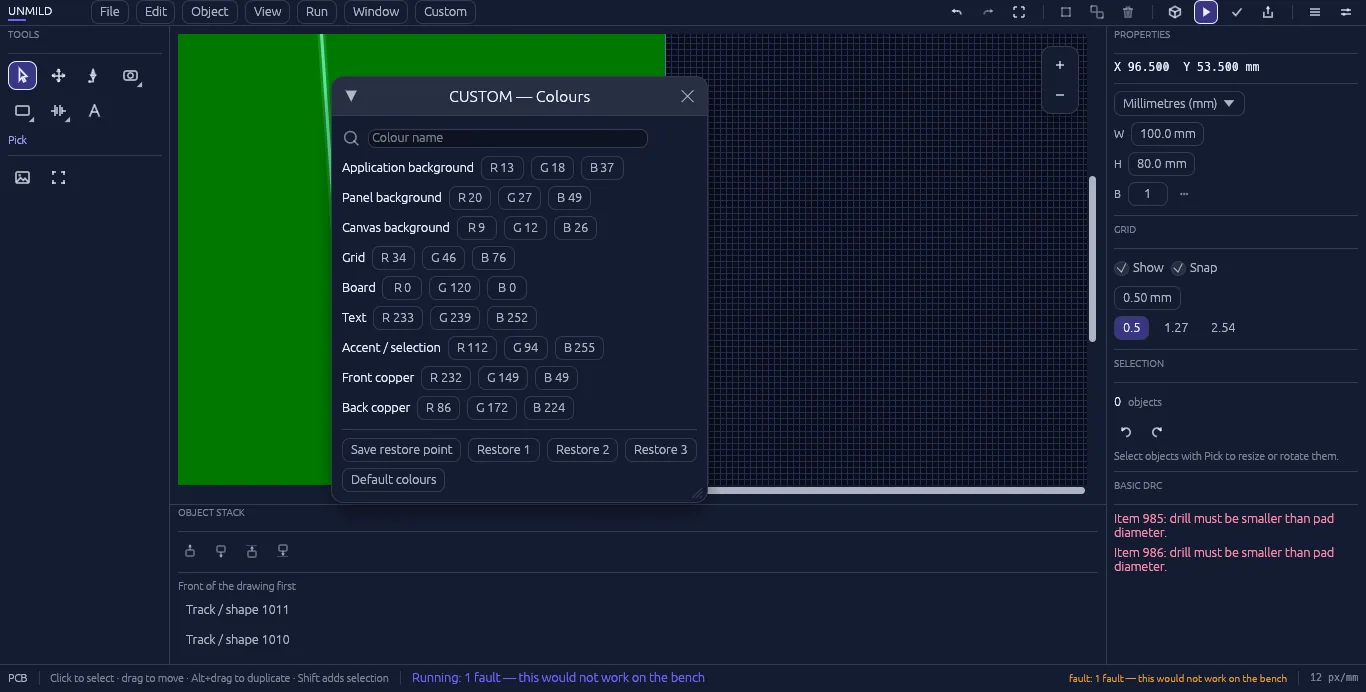Image resolution: width=1366 pixels, height=692 pixels.
Task: Open the Run menu
Action: point(317,12)
